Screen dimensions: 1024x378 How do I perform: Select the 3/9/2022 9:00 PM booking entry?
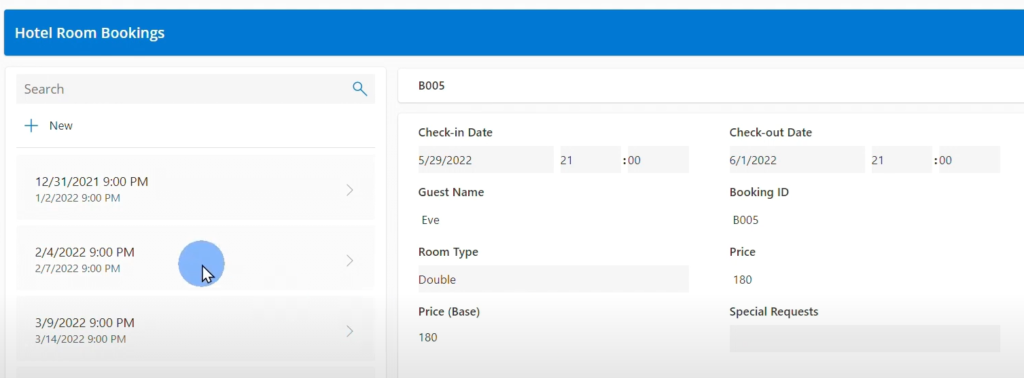pyautogui.click(x=195, y=329)
